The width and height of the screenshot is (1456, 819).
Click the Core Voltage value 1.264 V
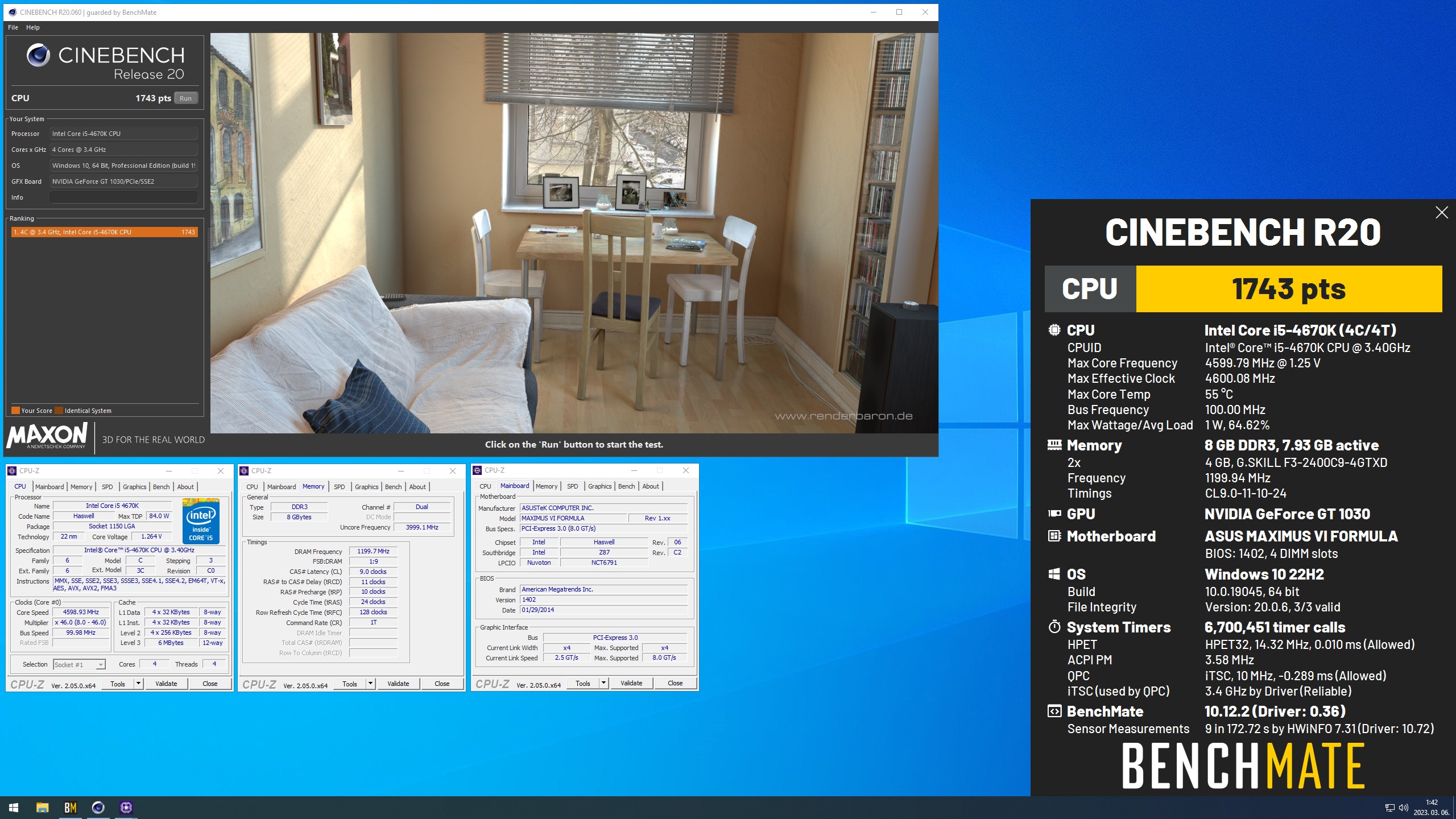pos(151,536)
